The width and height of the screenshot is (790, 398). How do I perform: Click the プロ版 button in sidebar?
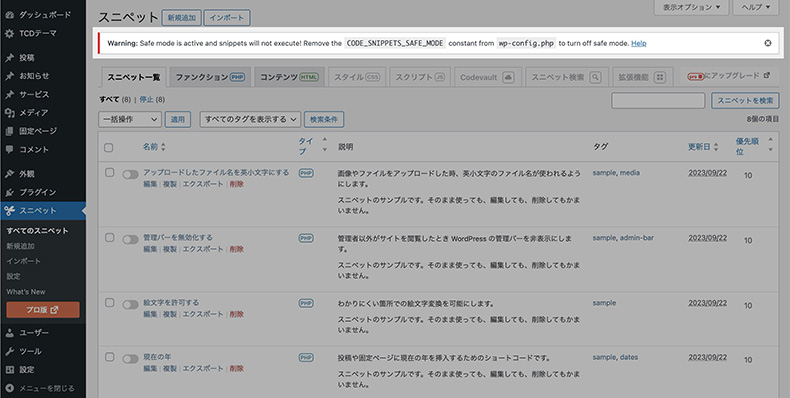pos(43,310)
